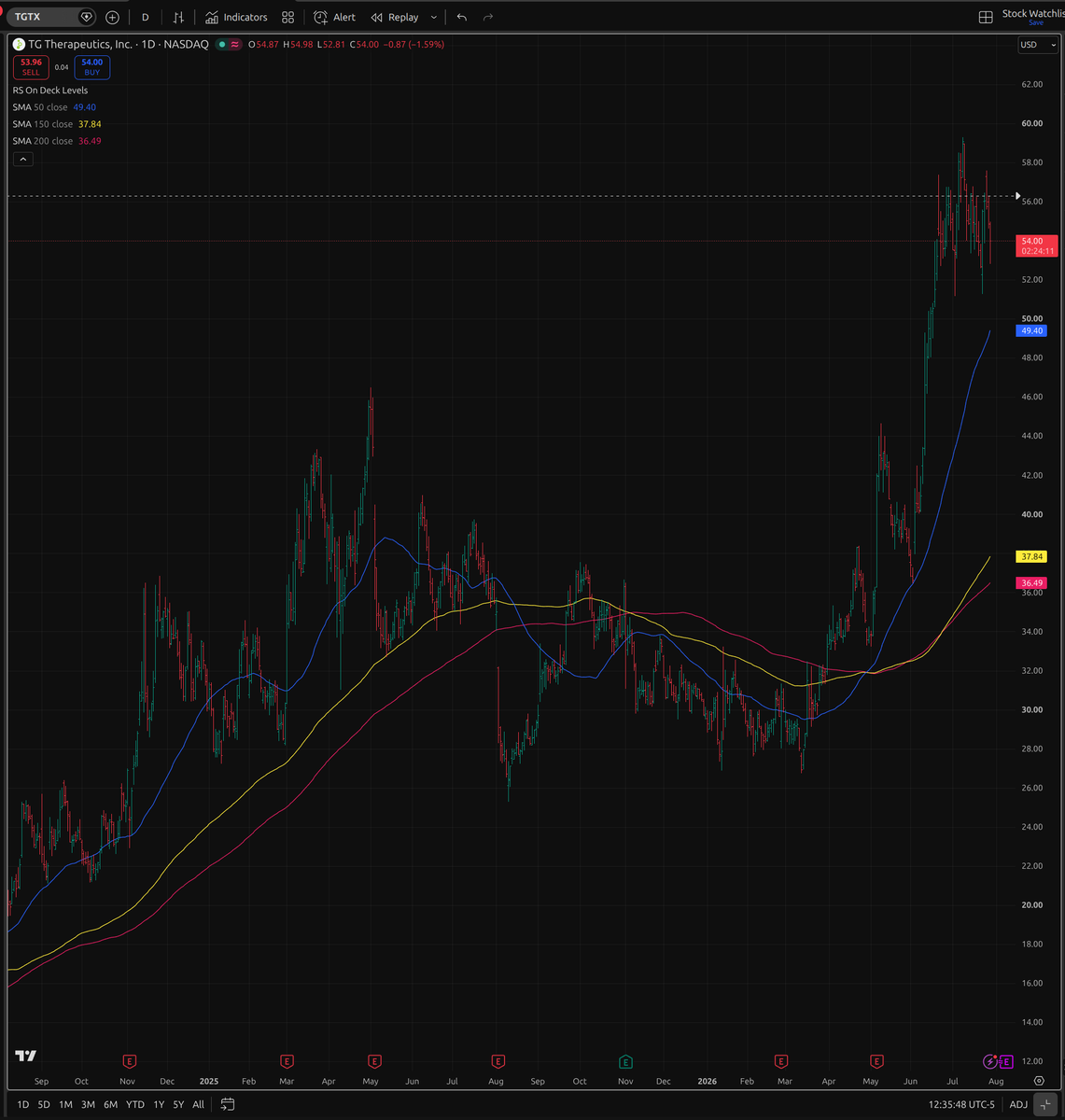Click the pink 36.49 price label
Screen dimensions: 1065x1120
pyautogui.click(x=1031, y=582)
